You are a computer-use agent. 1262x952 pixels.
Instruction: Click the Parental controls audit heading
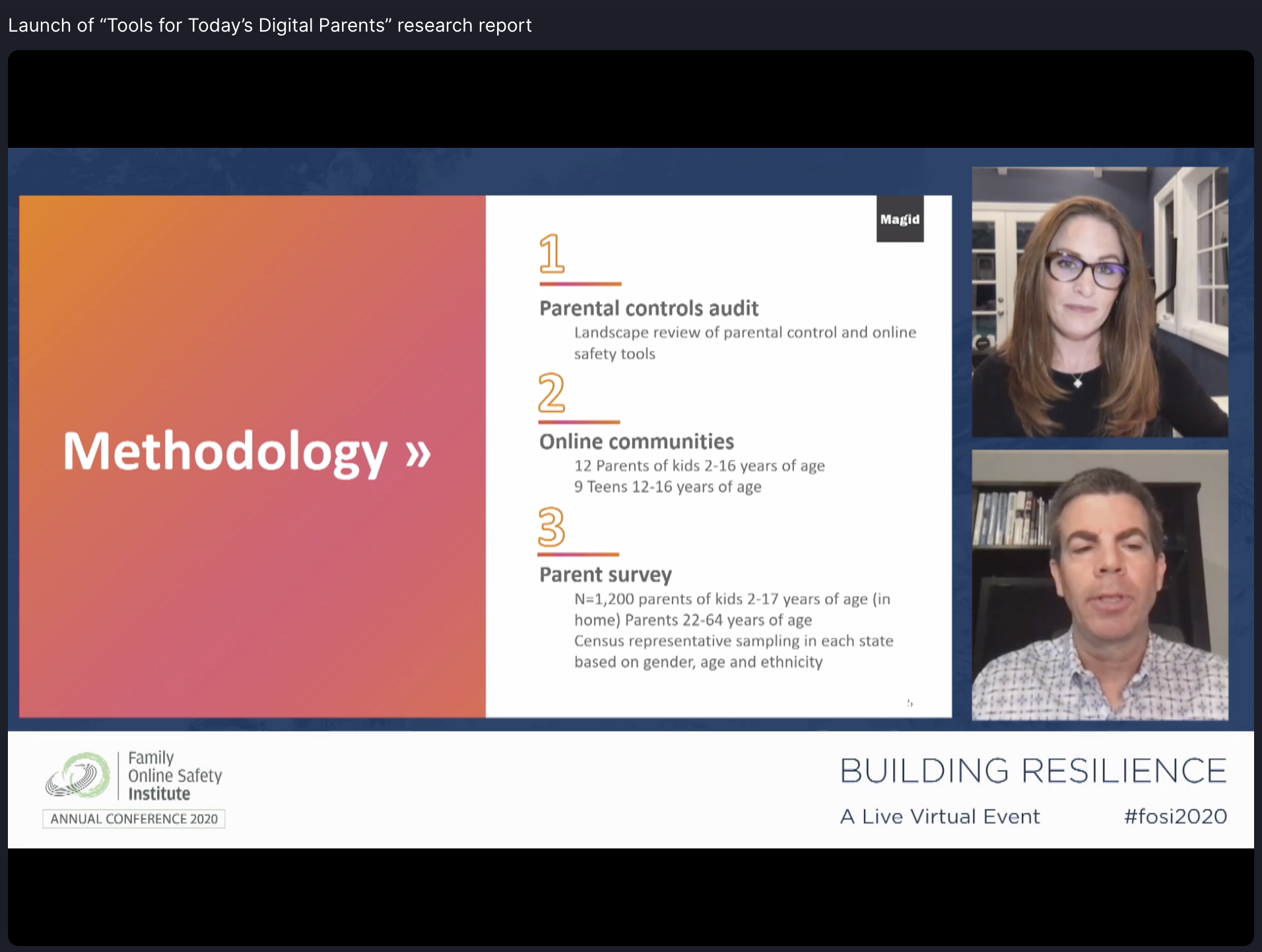(649, 308)
